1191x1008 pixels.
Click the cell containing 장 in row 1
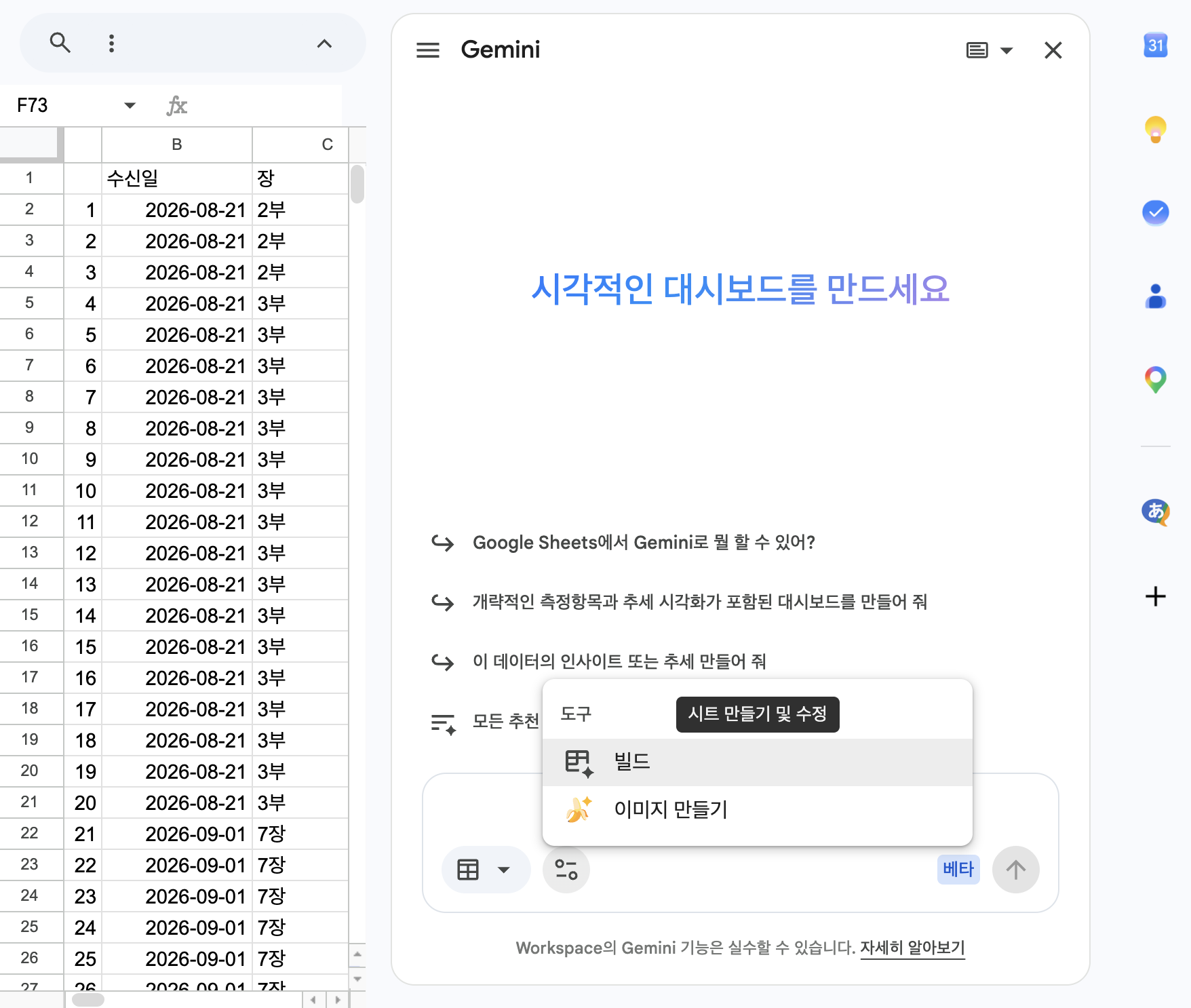coord(300,178)
